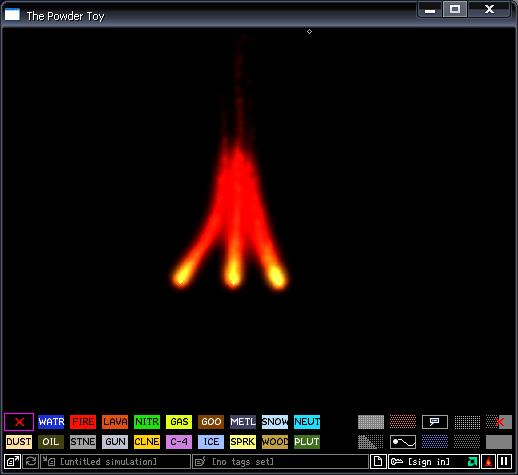This screenshot has height=475, width=518.
Task: Click the open simulation browser icon
Action: click(13, 462)
